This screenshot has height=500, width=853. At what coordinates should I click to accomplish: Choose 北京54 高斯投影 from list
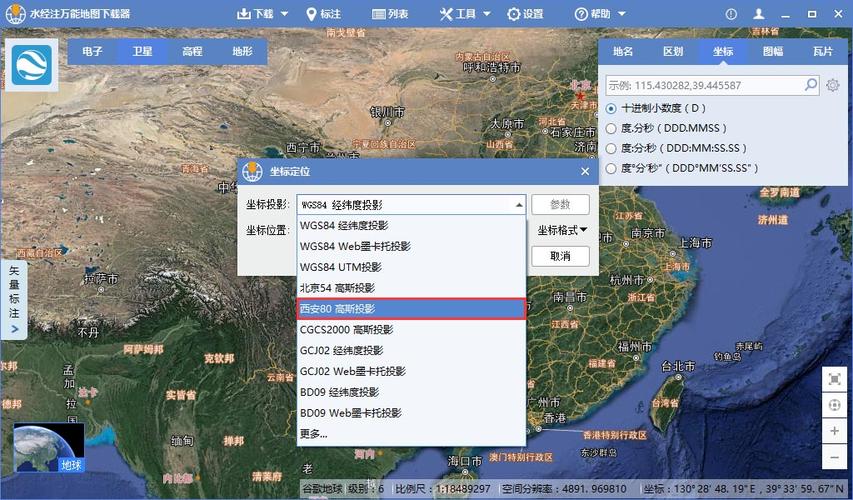(x=411, y=288)
